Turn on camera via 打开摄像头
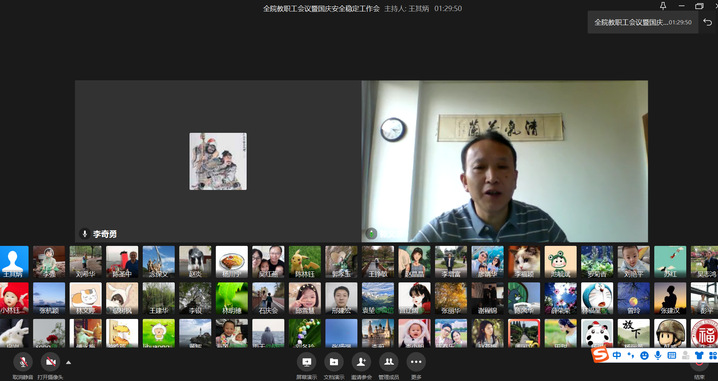This screenshot has height=381, width=718. [50, 362]
